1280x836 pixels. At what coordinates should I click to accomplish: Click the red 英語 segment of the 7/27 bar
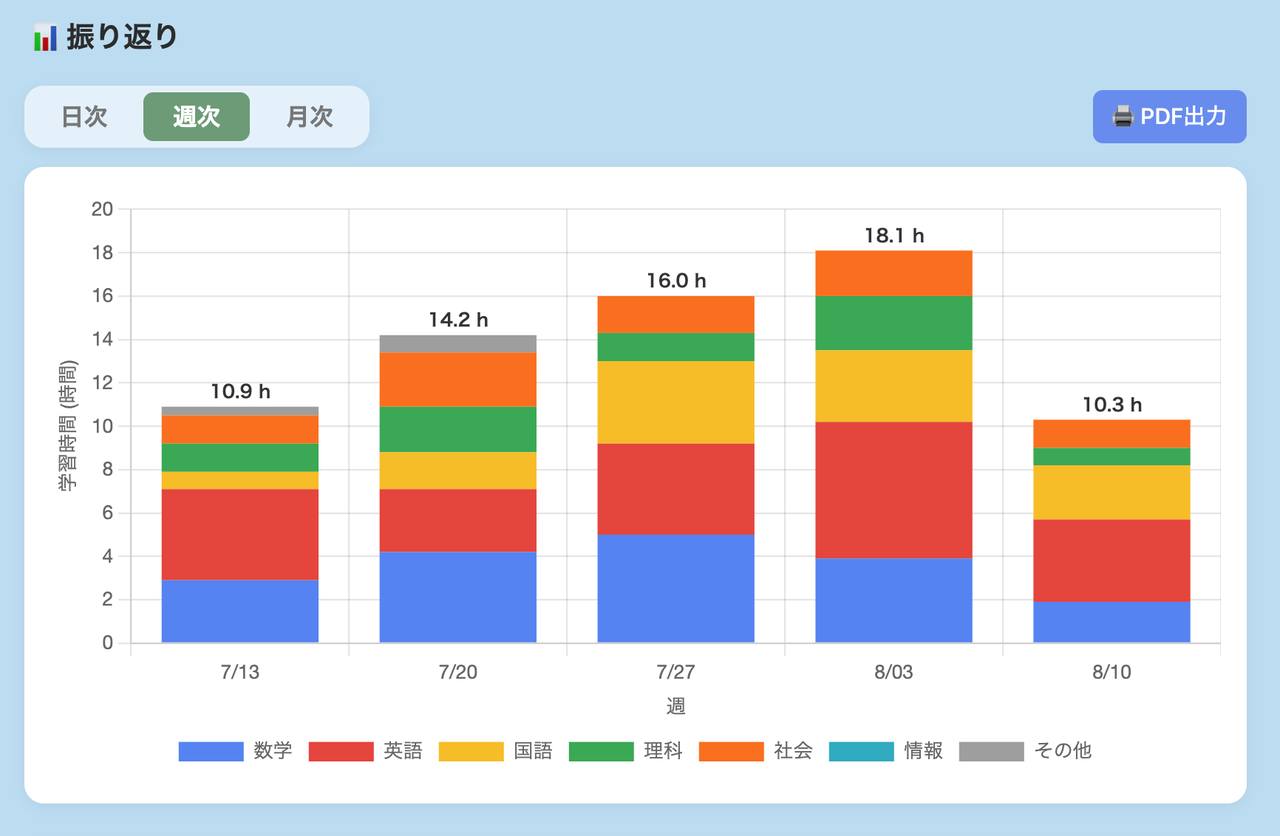[x=676, y=489]
